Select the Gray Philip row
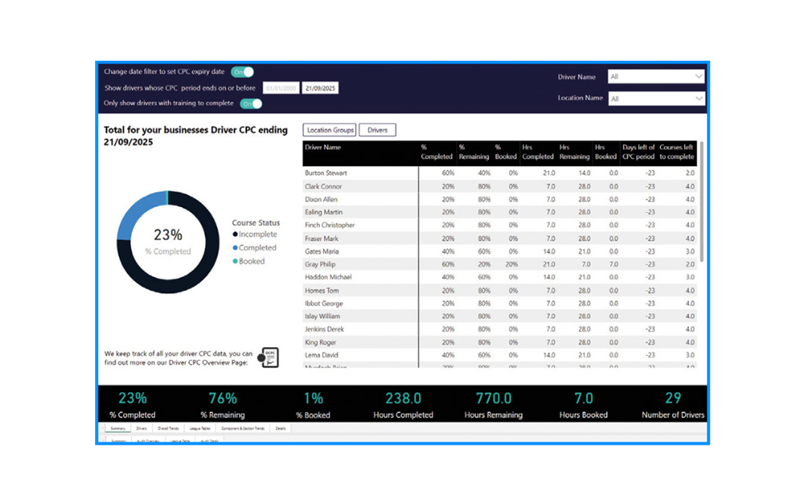800x480 pixels. [500, 264]
